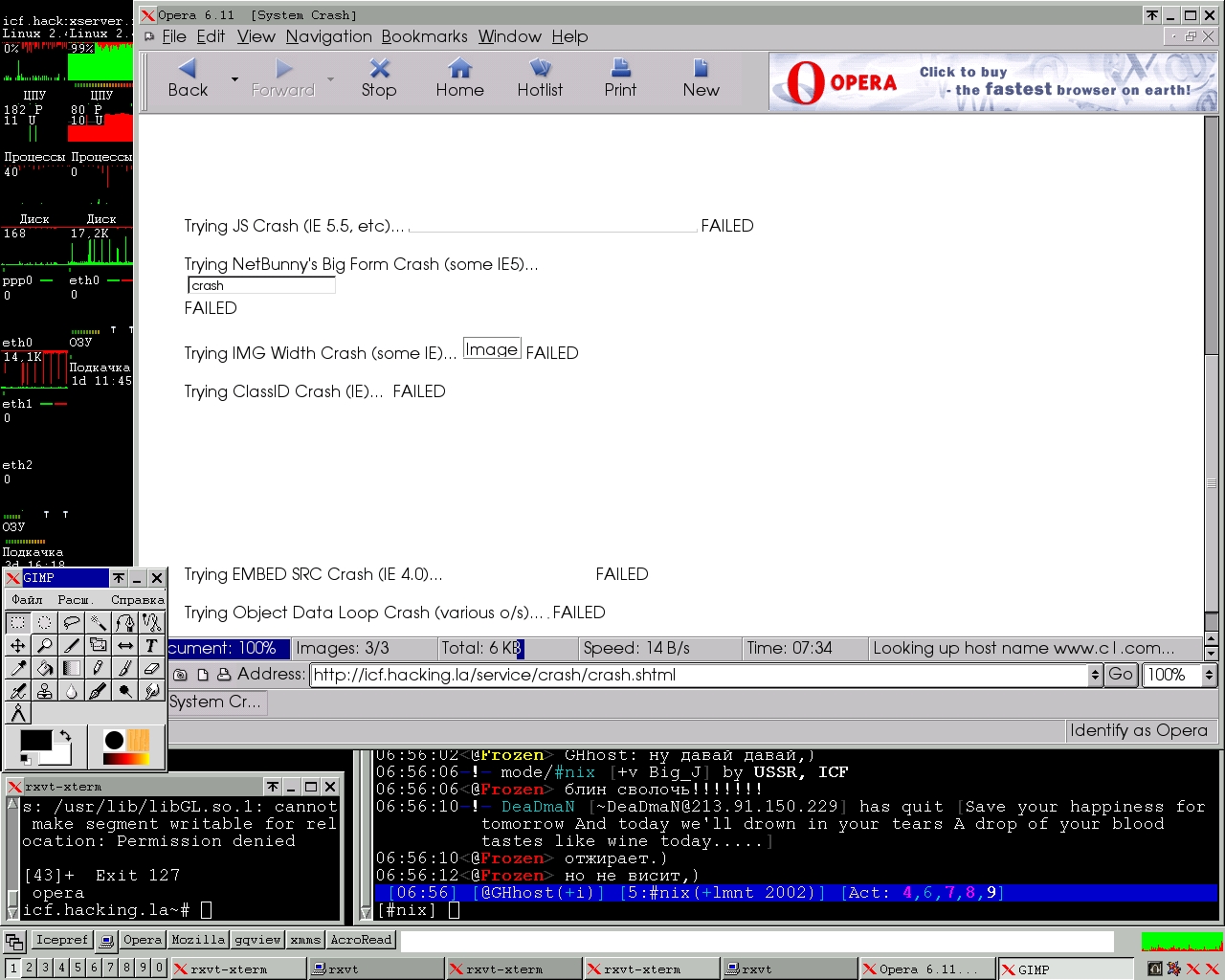Screen dimensions: 1225x980
Task: Open the Файл menu in GIMP
Action: (x=27, y=599)
